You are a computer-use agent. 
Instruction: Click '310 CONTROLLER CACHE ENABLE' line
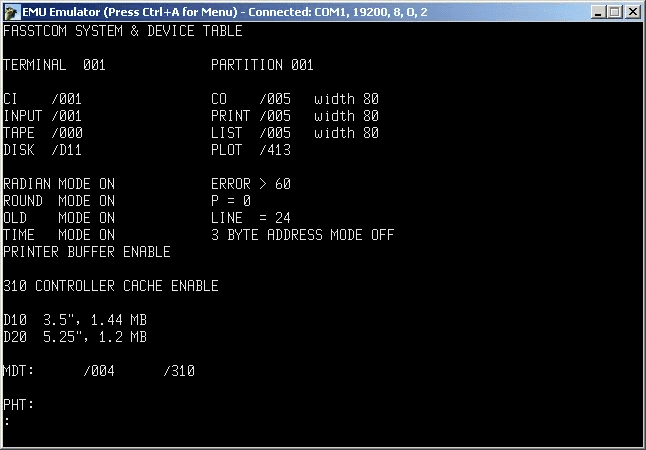coord(111,286)
